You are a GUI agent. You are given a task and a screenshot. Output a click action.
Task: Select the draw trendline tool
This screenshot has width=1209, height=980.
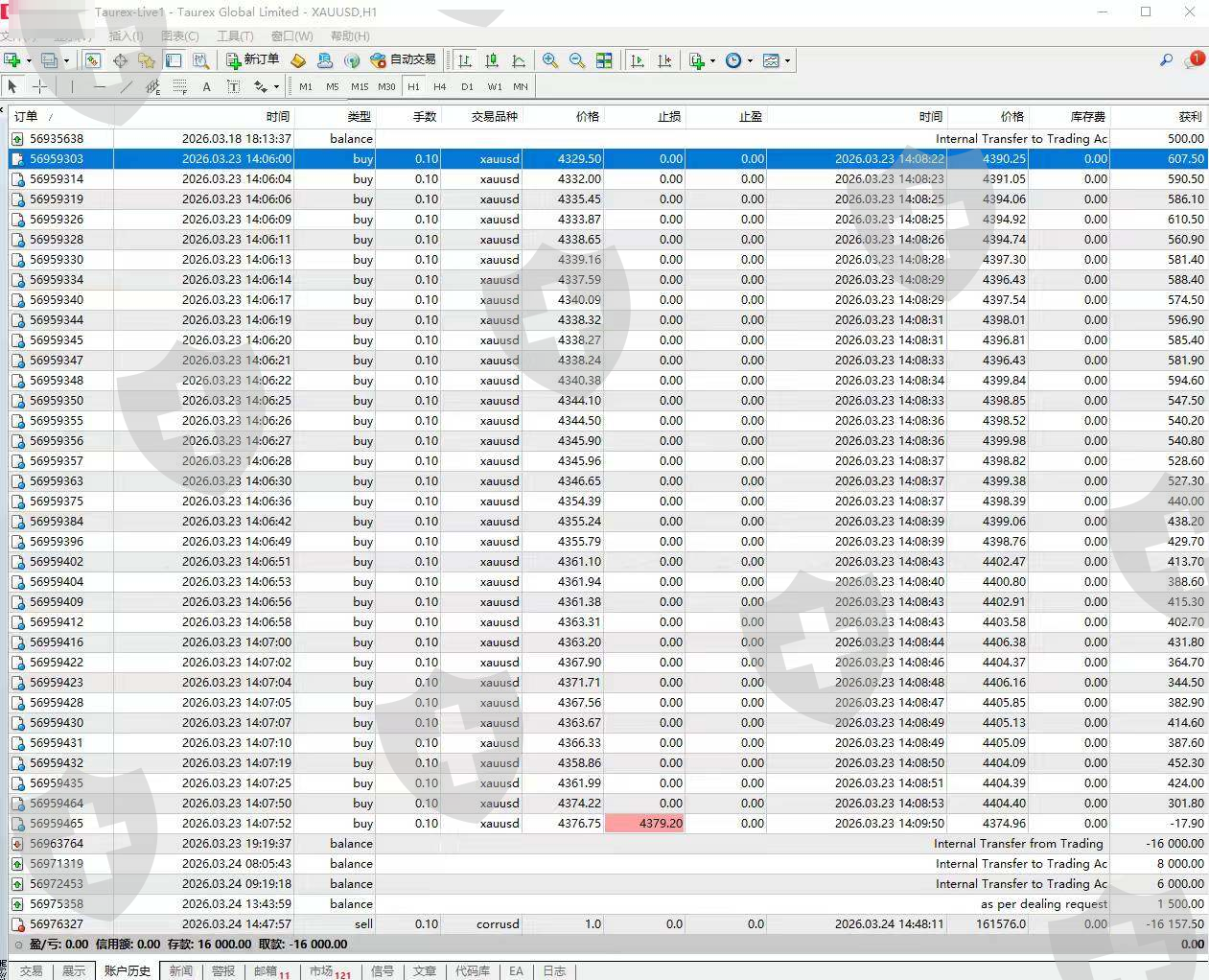click(x=126, y=86)
